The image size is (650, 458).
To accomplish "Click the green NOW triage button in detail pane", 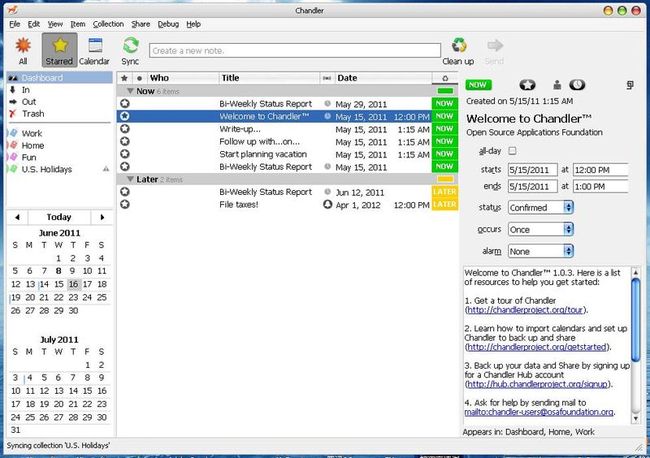I will [x=478, y=85].
